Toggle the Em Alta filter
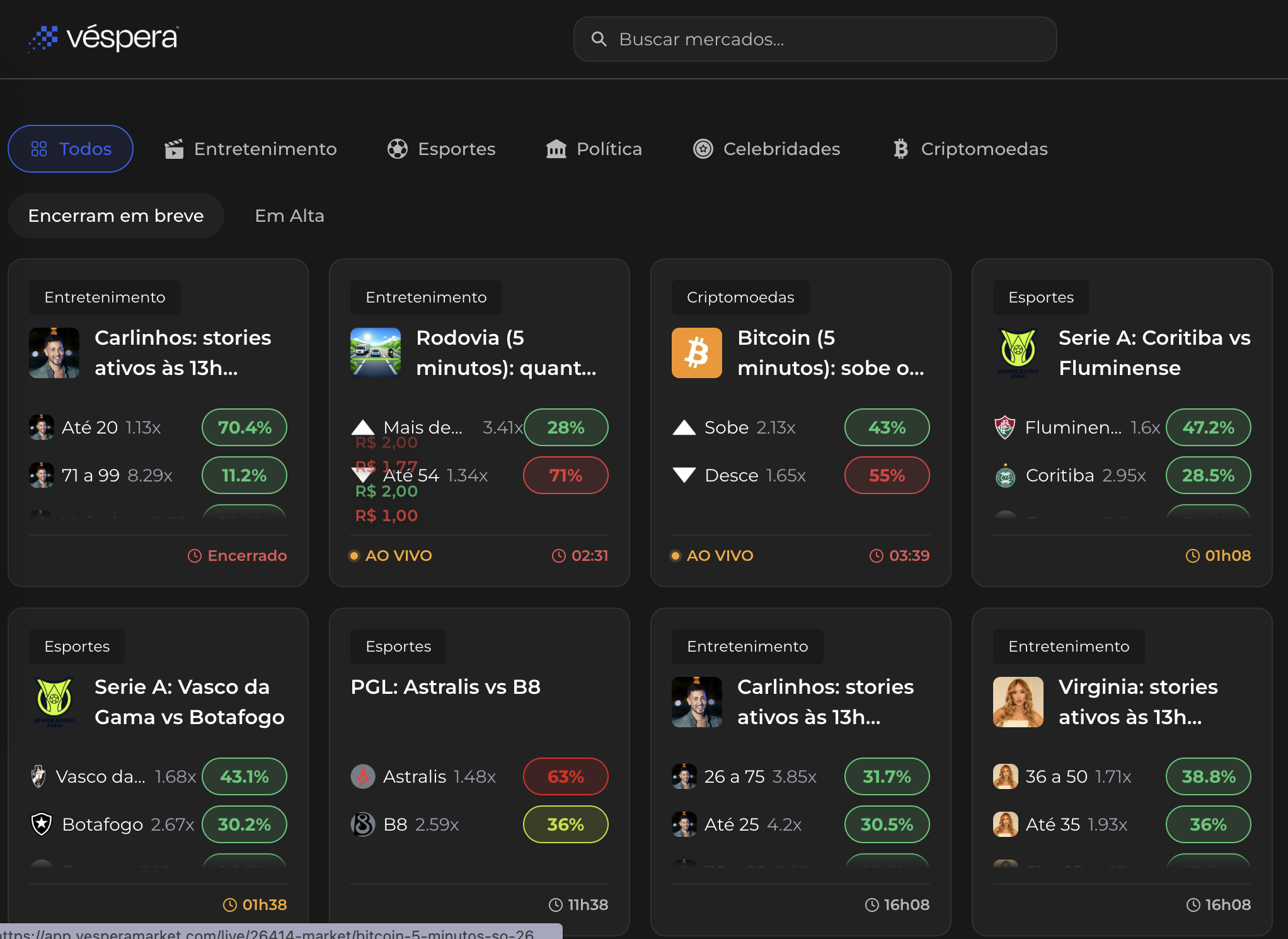Screen dimensions: 1288x939 point(289,216)
